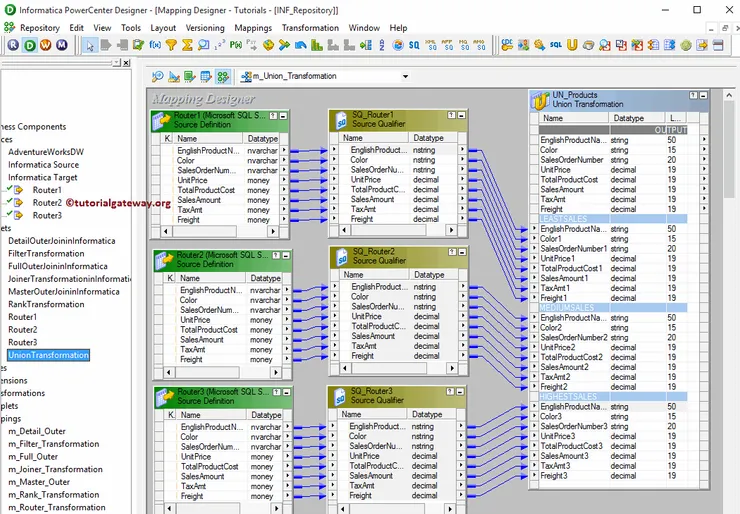740x514 pixels.
Task: Click scroll-right arrow in SQ_Router2 box
Action: point(452,368)
